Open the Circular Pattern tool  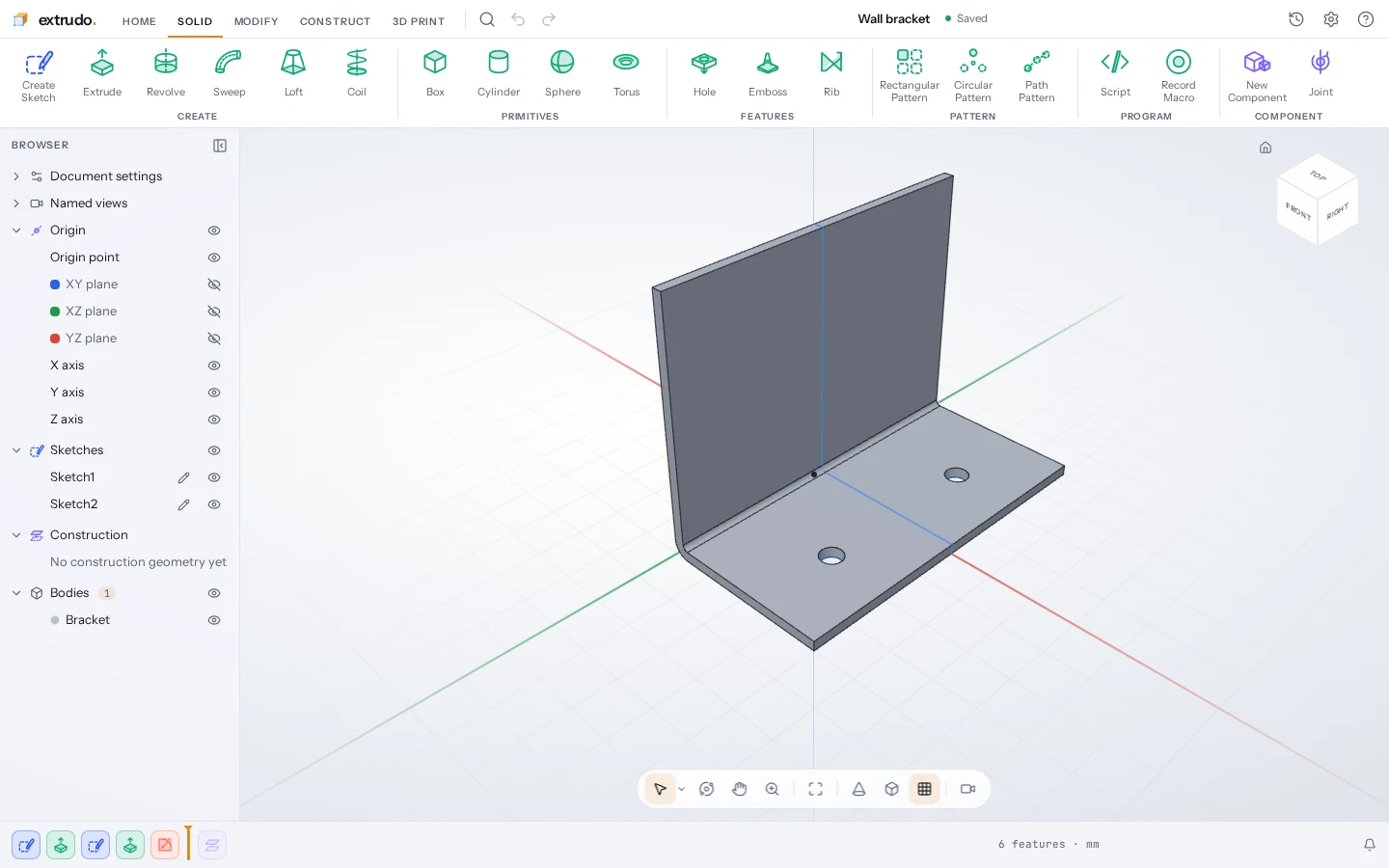click(x=973, y=75)
